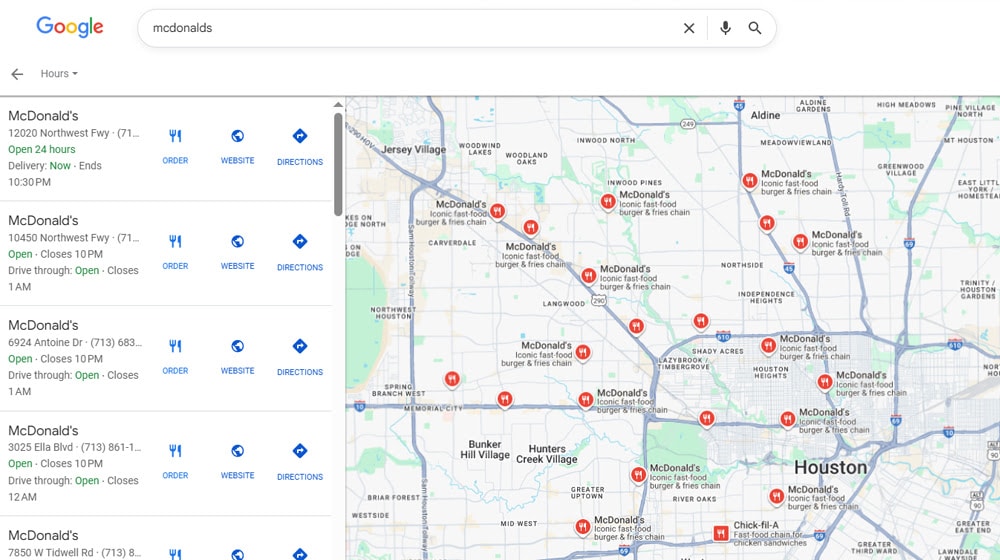The width and height of the screenshot is (1000, 560).
Task: Go back using the left arrow
Action: (x=17, y=74)
